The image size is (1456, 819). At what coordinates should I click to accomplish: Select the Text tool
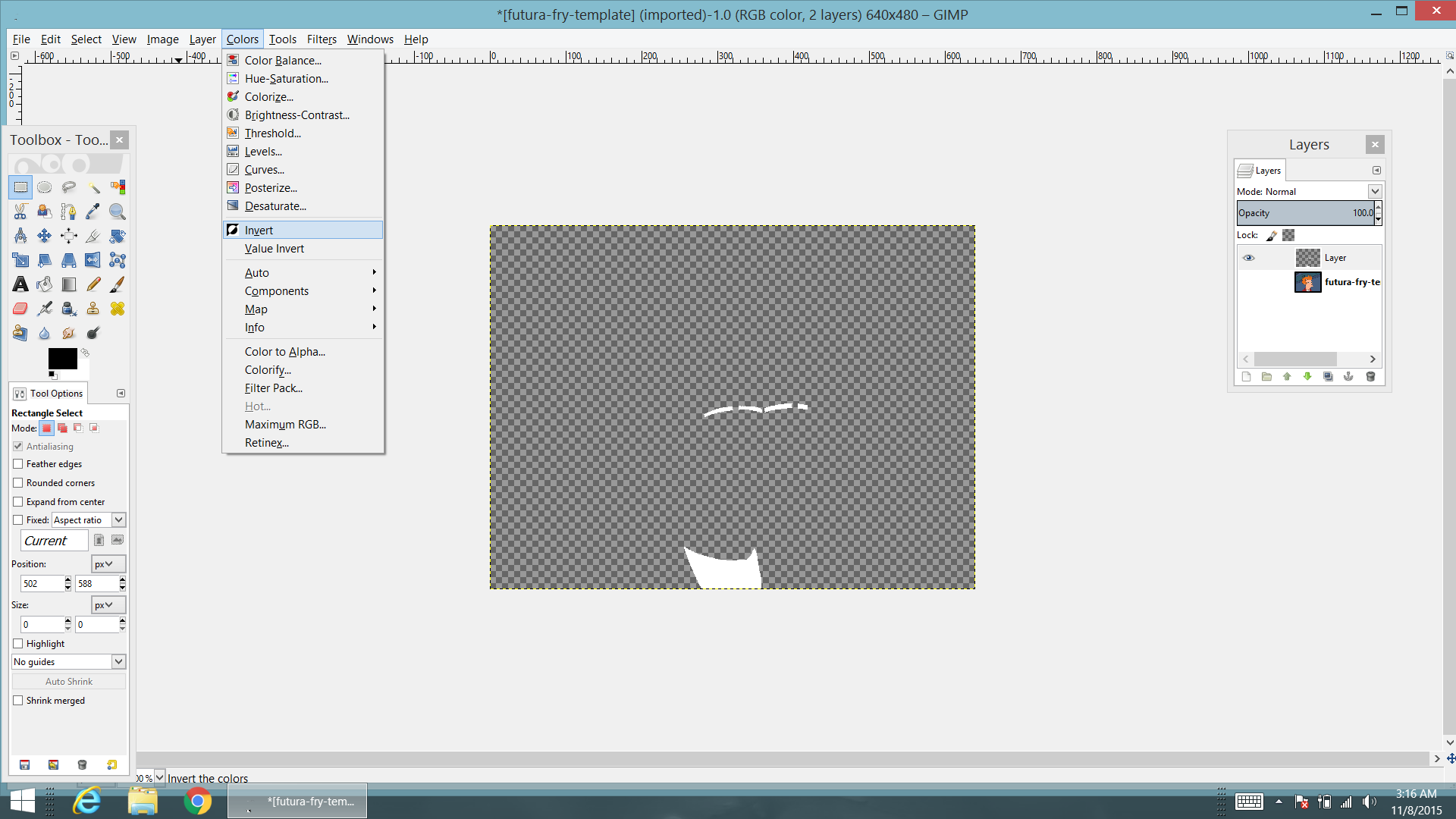point(20,284)
